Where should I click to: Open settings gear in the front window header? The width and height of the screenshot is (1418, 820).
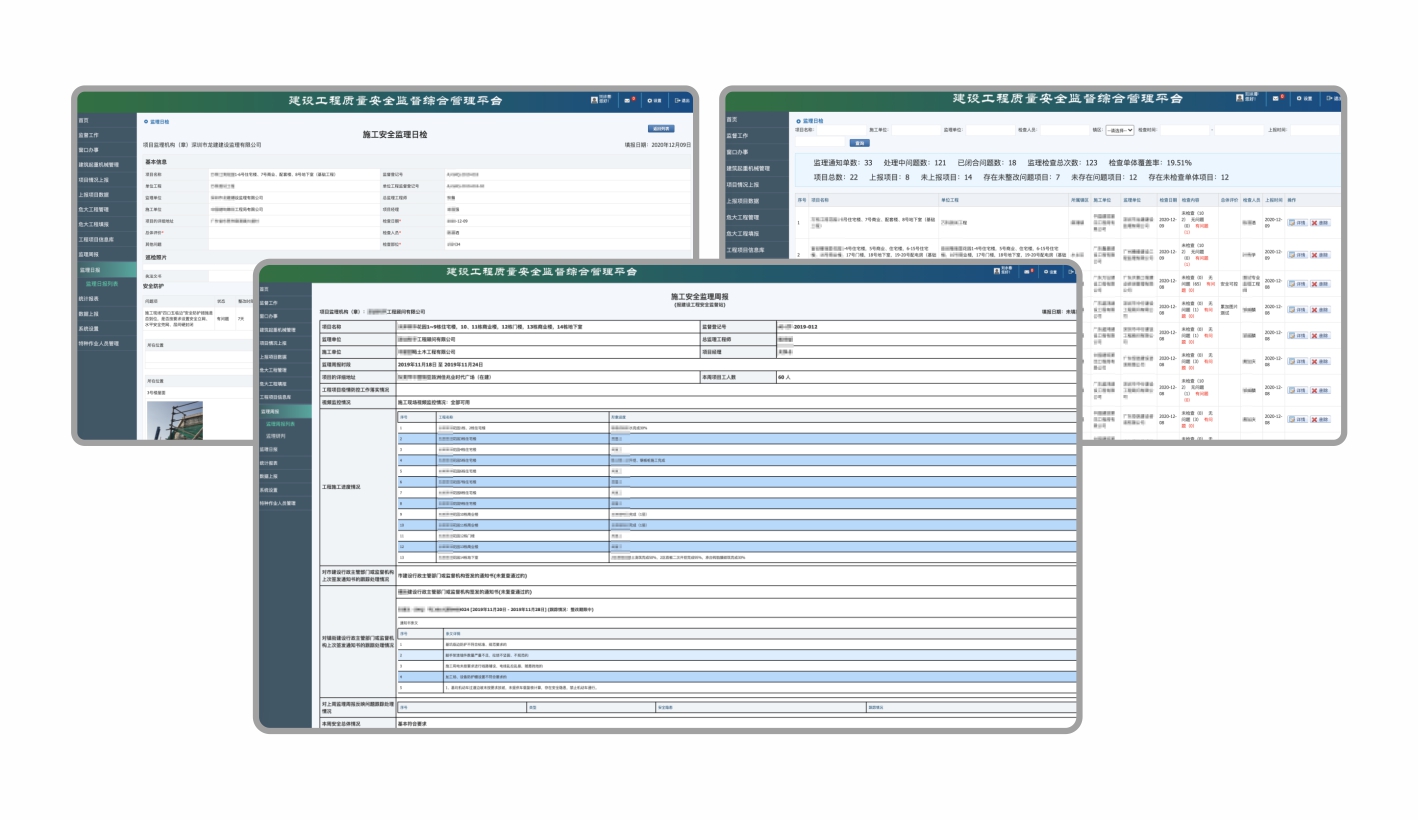1047,272
